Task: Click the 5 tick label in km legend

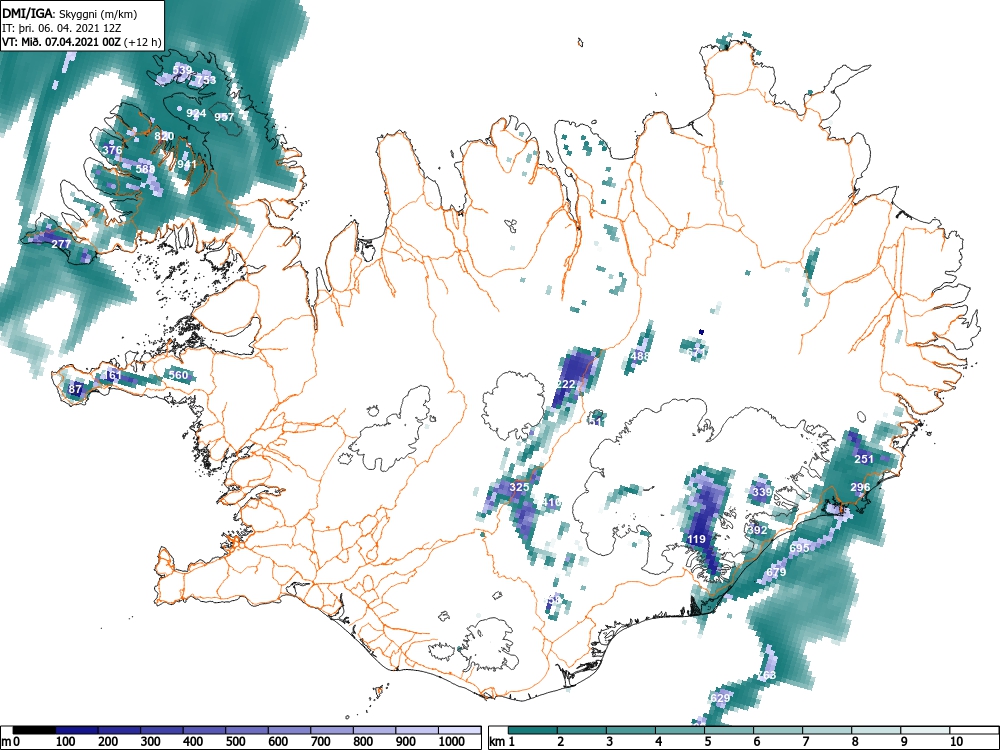Action: point(708,742)
